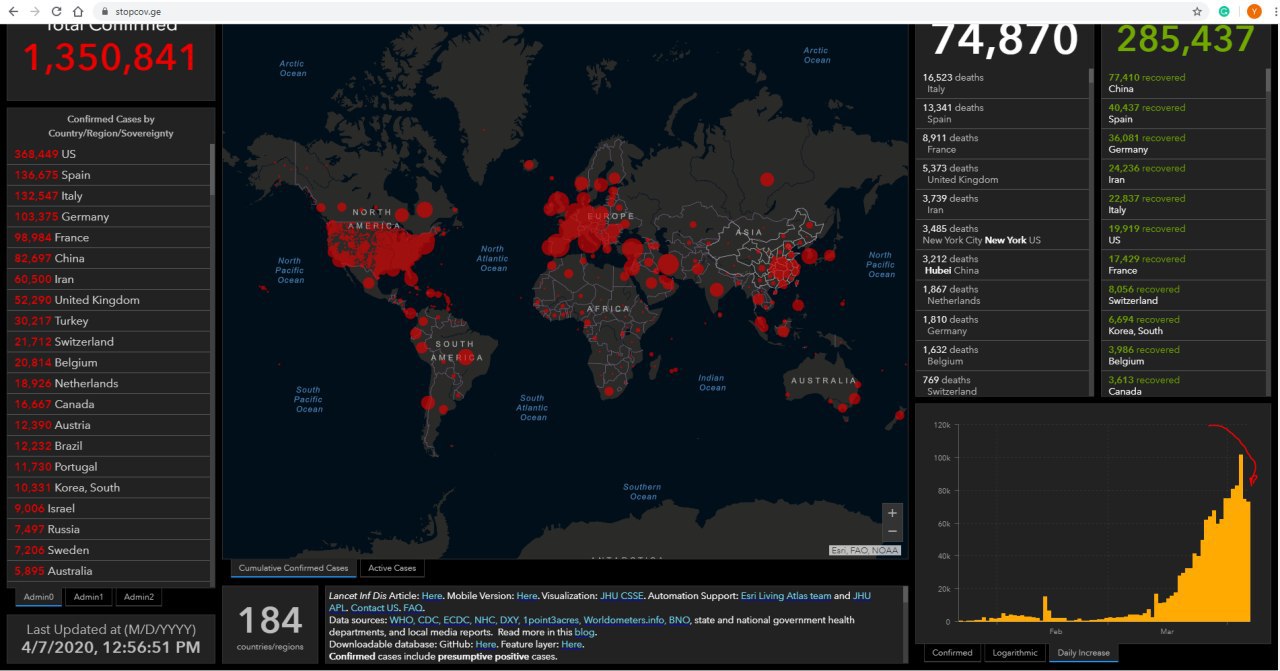Open the CDC data source link
Image resolution: width=1280 pixels, height=671 pixels.
(428, 620)
